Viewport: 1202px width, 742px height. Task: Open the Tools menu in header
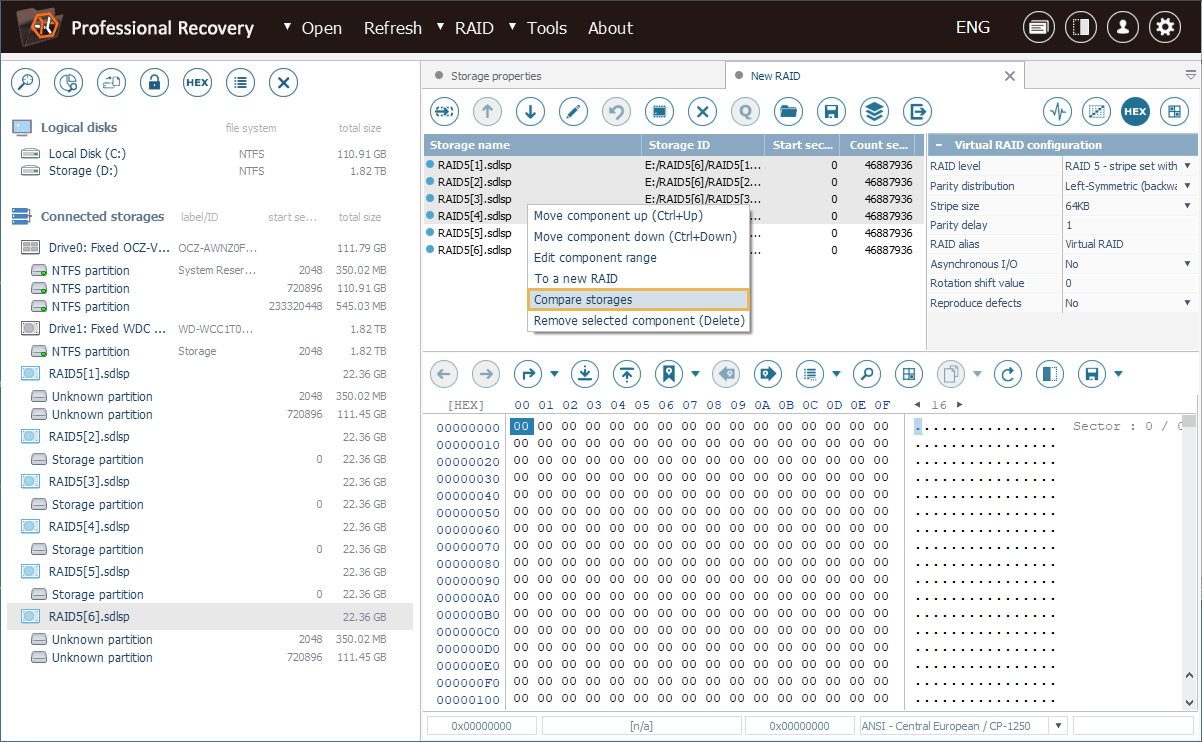coord(547,28)
